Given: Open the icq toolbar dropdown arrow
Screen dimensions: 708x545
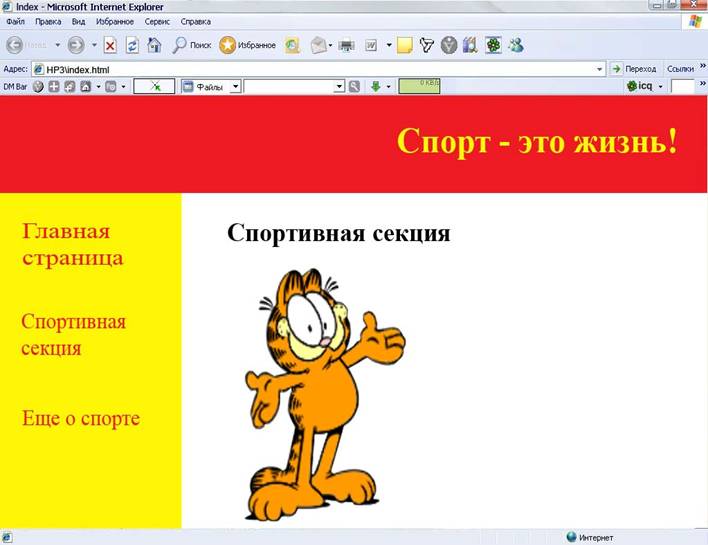Looking at the screenshot, I should pyautogui.click(x=660, y=86).
